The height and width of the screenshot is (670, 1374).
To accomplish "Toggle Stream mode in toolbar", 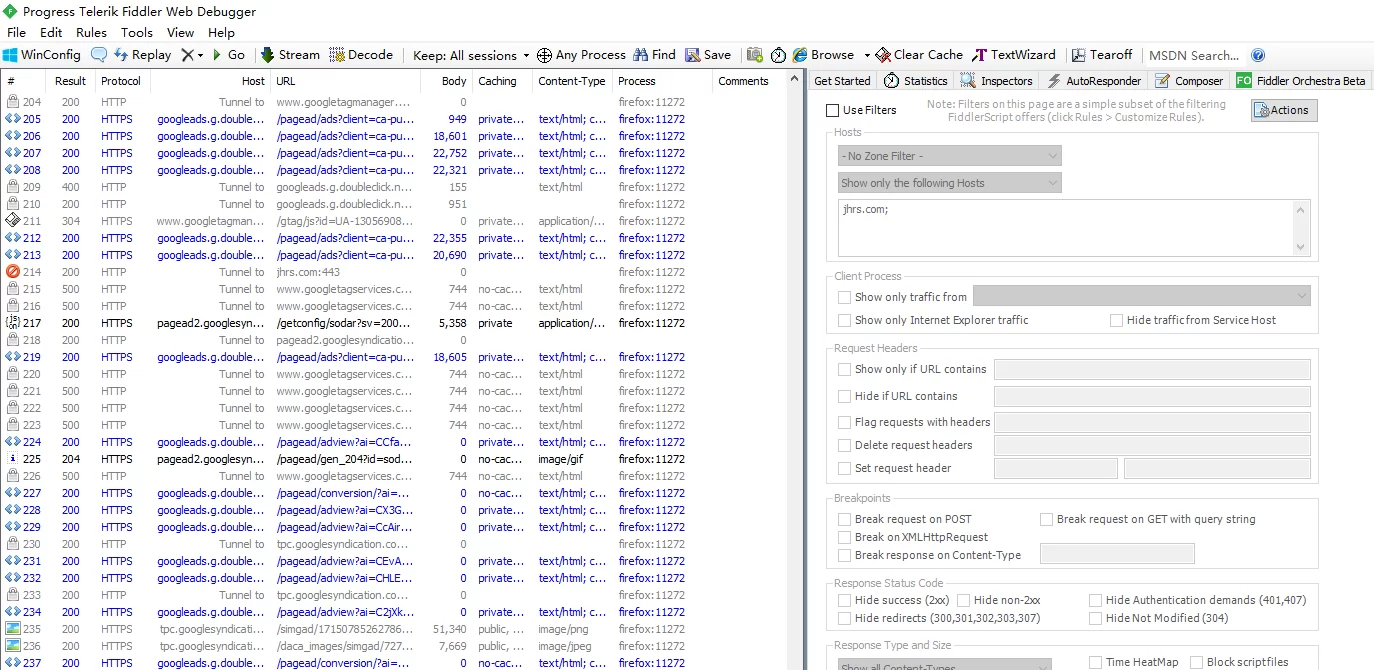I will 290,55.
